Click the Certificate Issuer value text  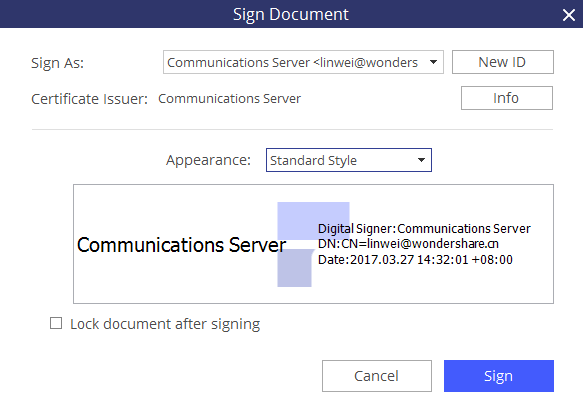[x=229, y=98]
